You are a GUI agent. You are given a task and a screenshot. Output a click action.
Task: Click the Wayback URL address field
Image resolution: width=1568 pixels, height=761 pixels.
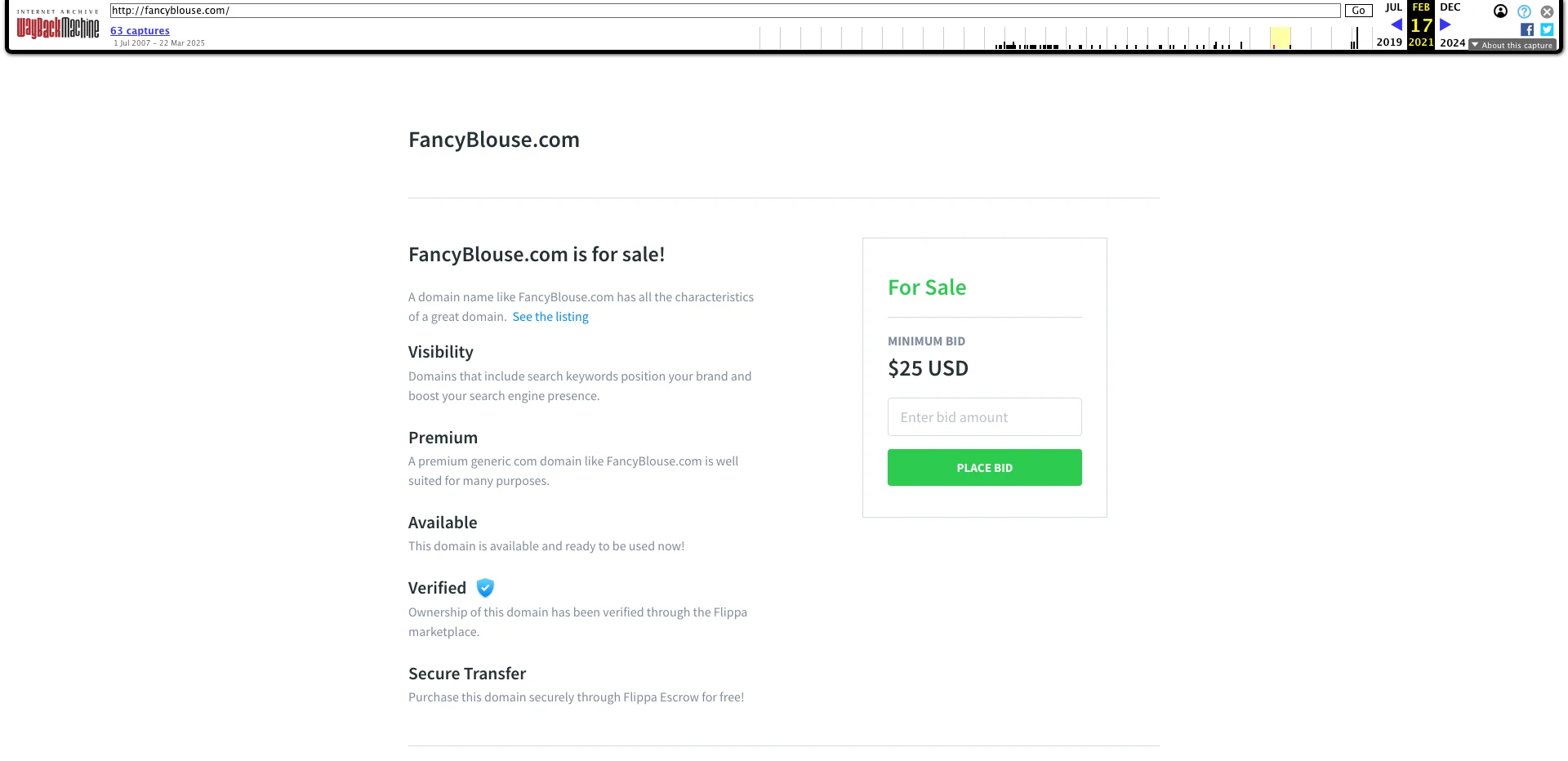tap(724, 11)
